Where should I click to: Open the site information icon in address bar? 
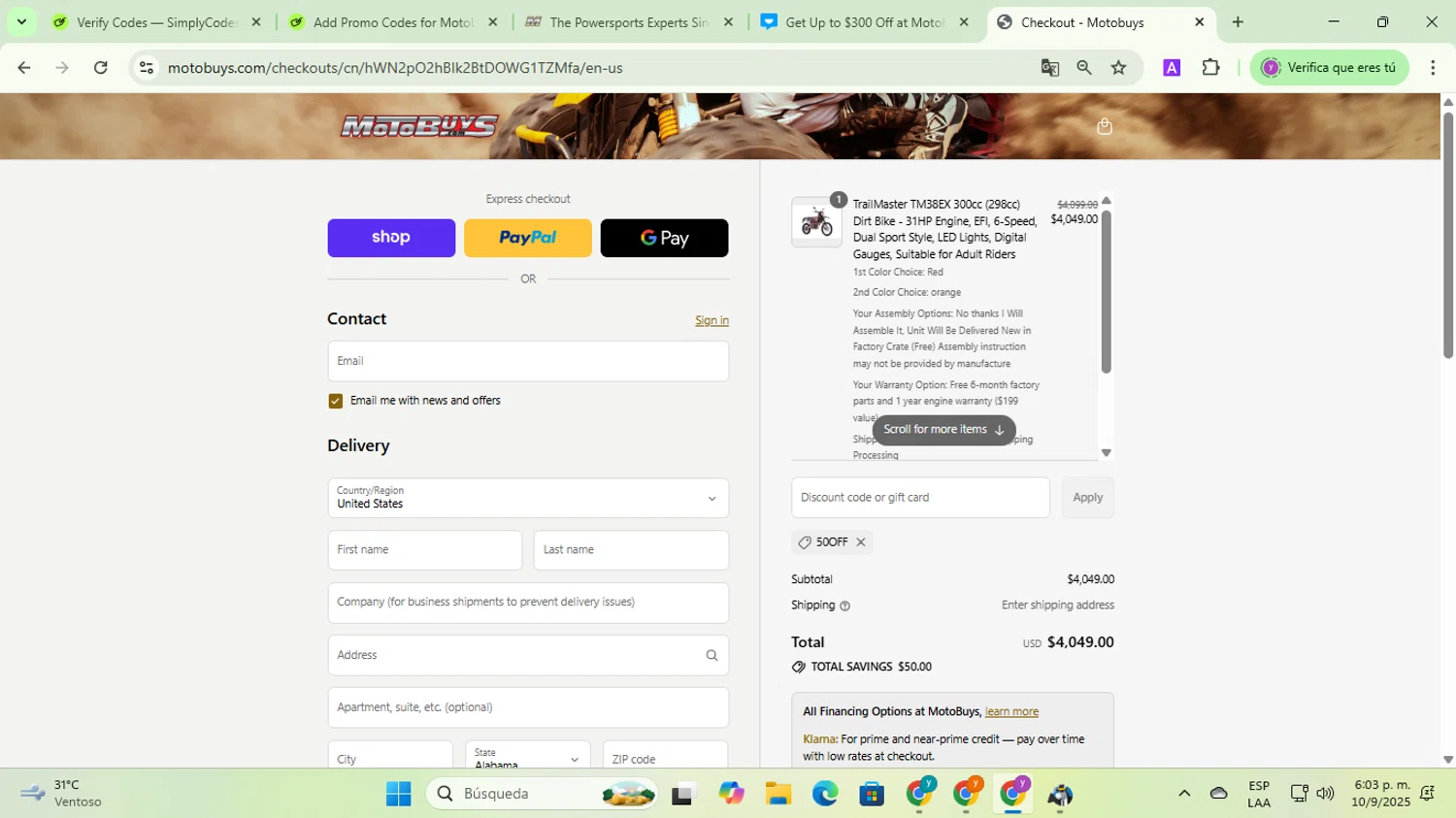[147, 68]
